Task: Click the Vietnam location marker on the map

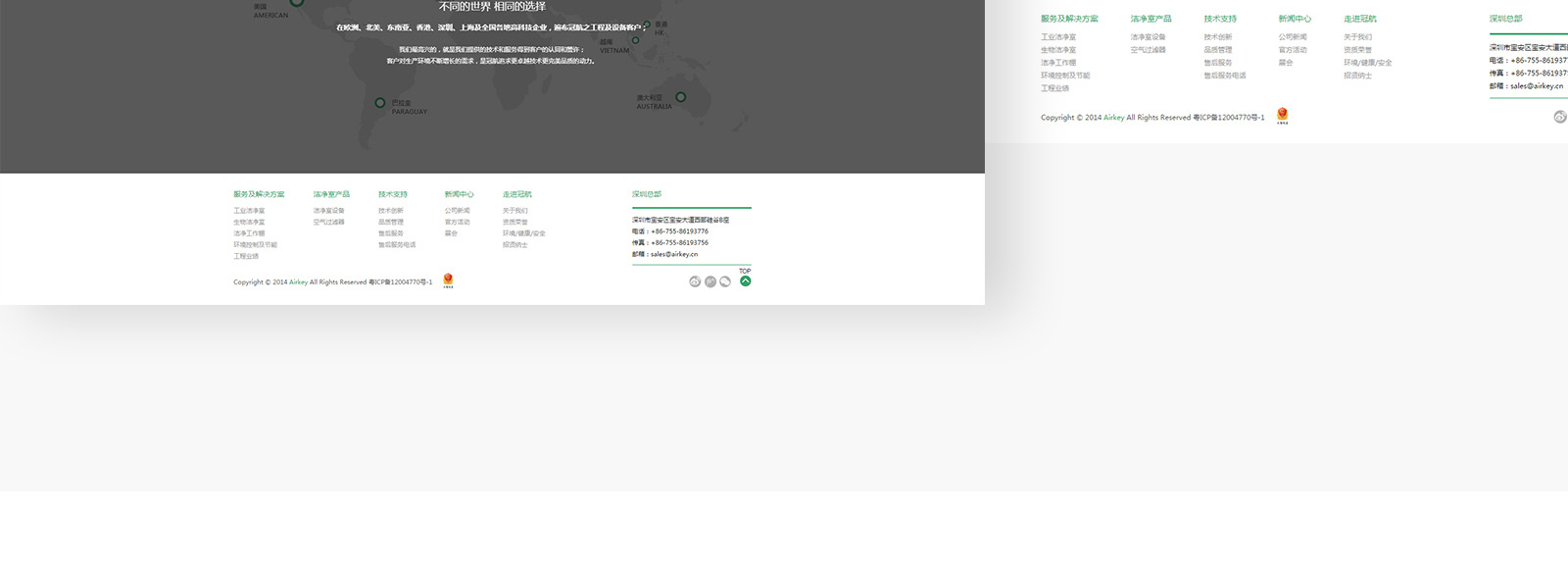Action: (x=635, y=40)
